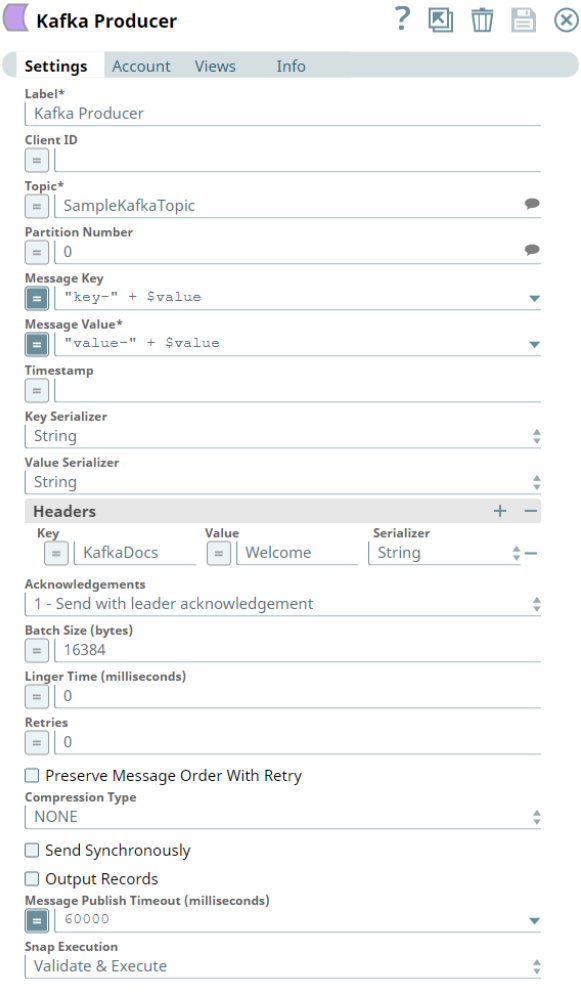Image resolution: width=581 pixels, height=992 pixels.
Task: Open the Views tab
Action: (215, 66)
